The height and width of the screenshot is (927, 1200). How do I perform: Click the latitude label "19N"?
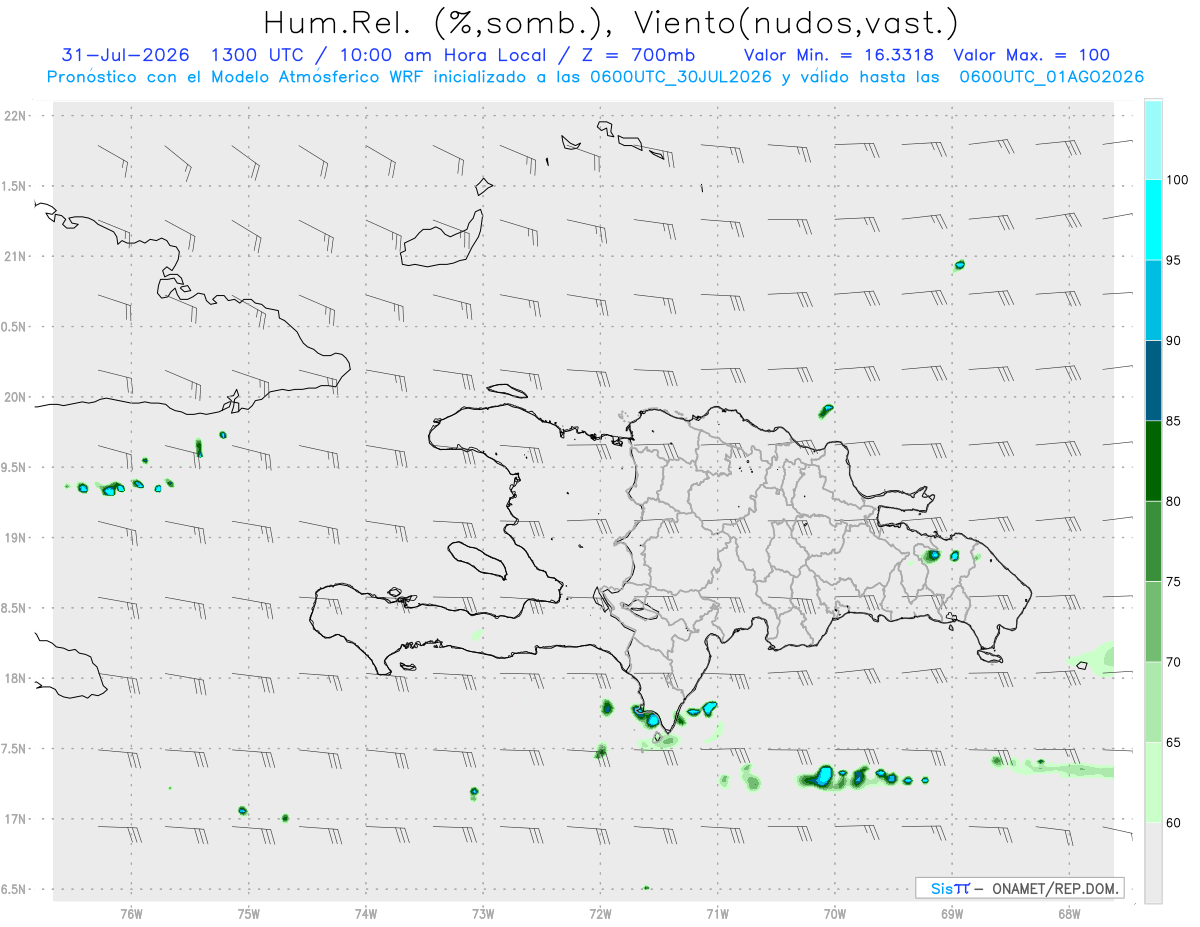click(x=15, y=538)
